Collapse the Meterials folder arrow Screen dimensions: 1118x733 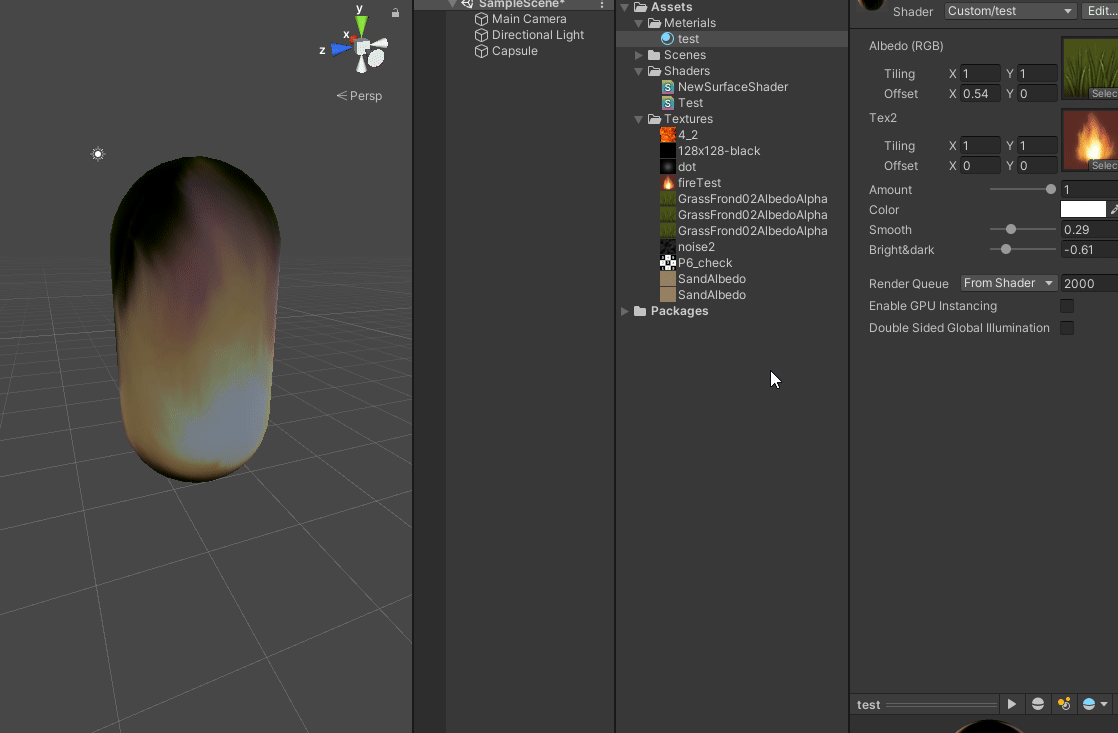tap(639, 23)
